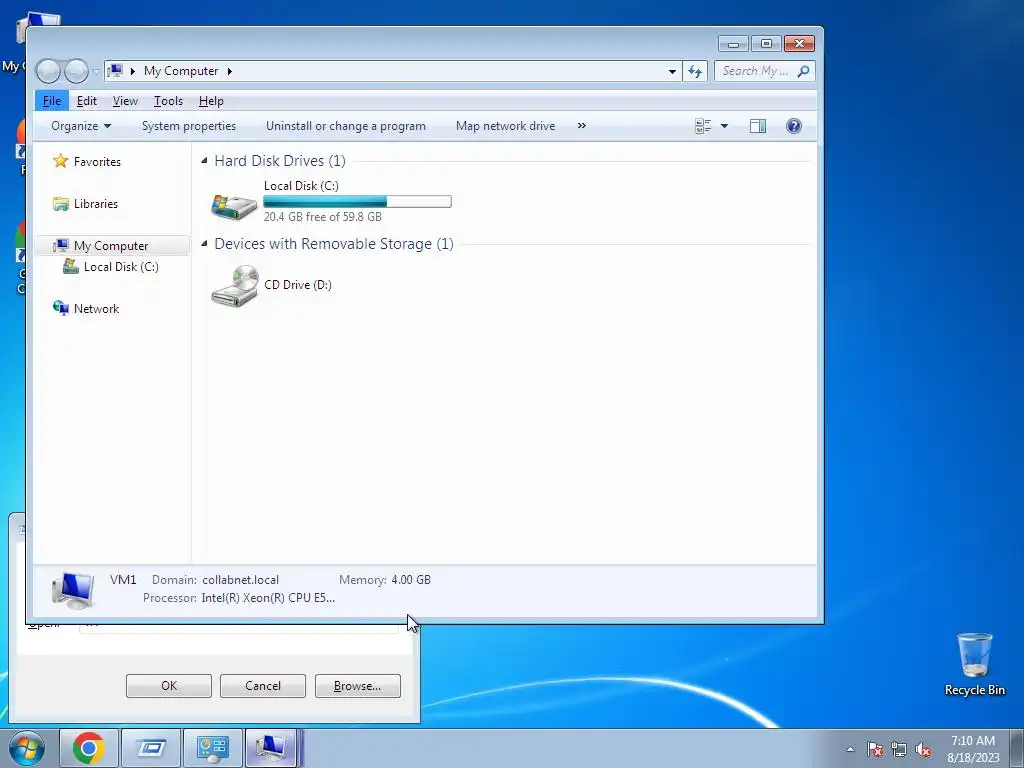Click the VM1 computer icon in details pane
This screenshot has height=768, width=1024.
[73, 590]
